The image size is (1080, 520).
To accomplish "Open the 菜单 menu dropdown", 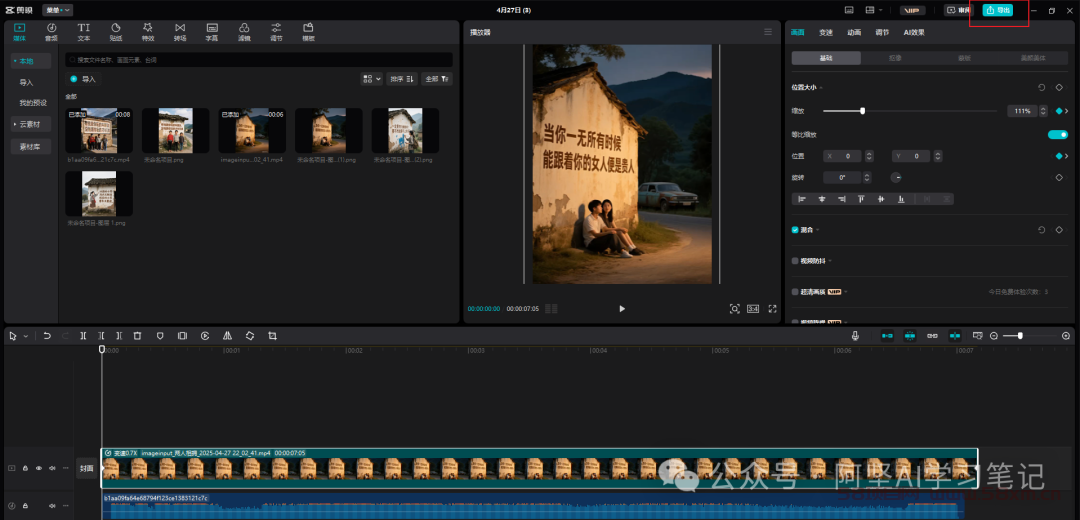I will pos(58,10).
